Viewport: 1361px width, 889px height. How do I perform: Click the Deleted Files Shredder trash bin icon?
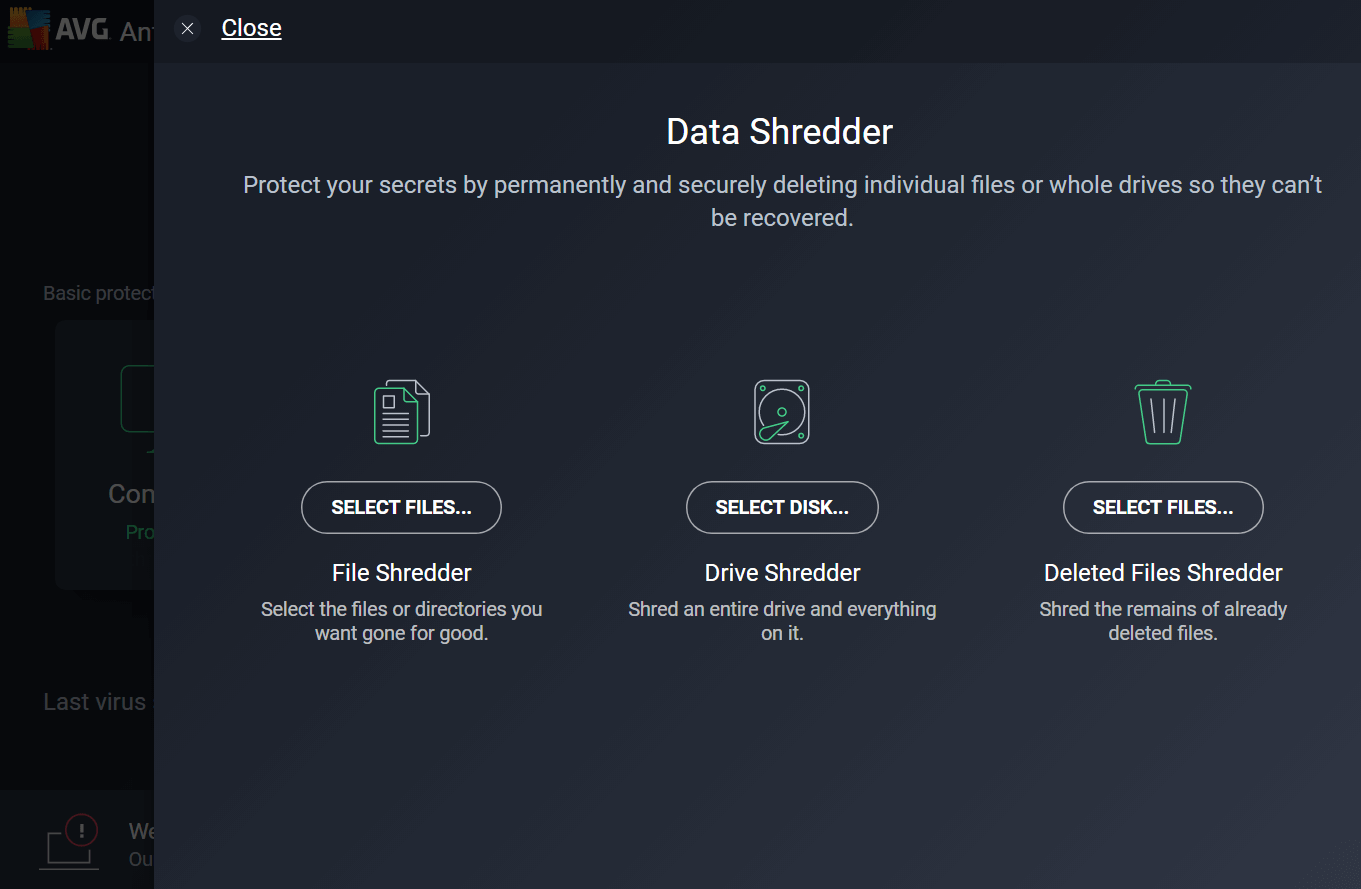[1162, 412]
